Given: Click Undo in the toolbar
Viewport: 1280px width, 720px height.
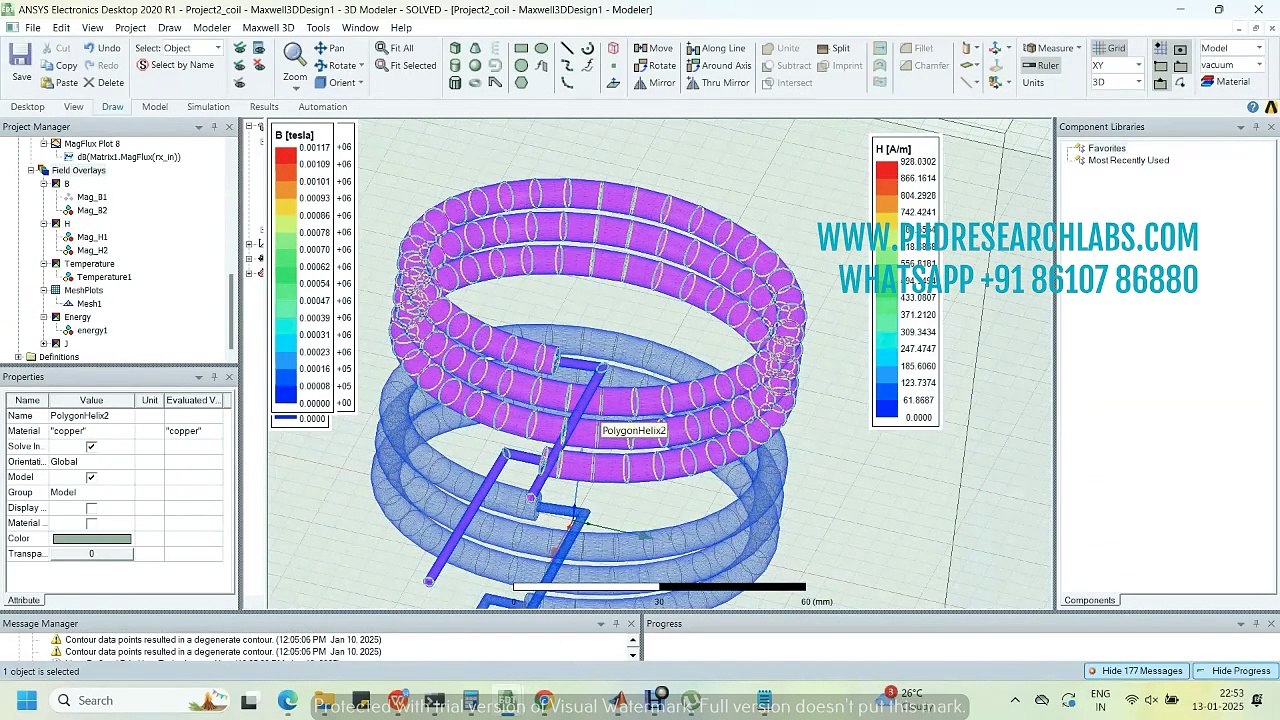Looking at the screenshot, I should point(102,48).
